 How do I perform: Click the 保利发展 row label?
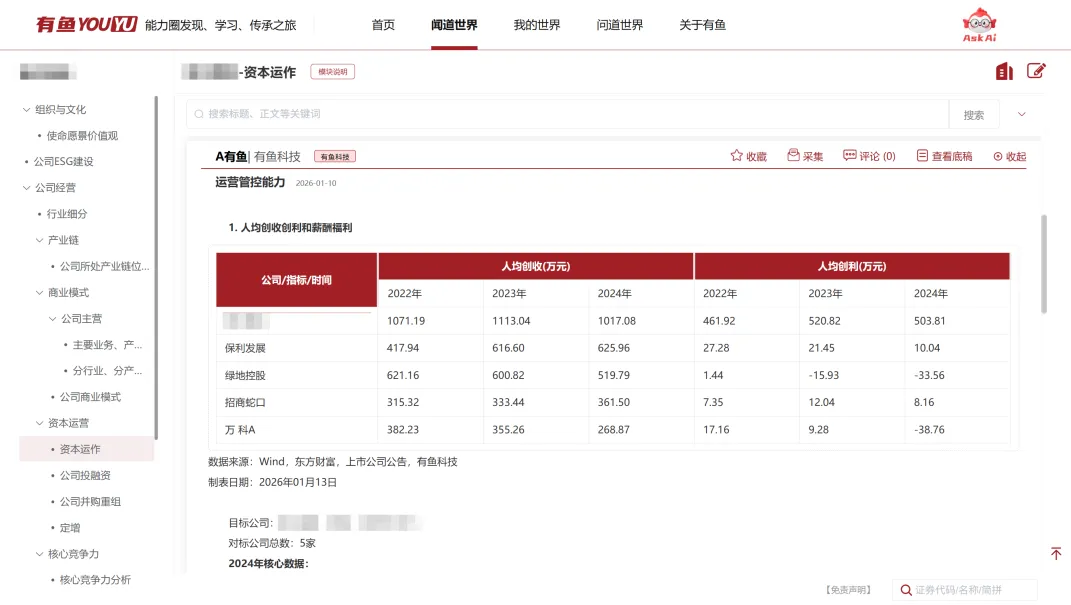click(245, 348)
